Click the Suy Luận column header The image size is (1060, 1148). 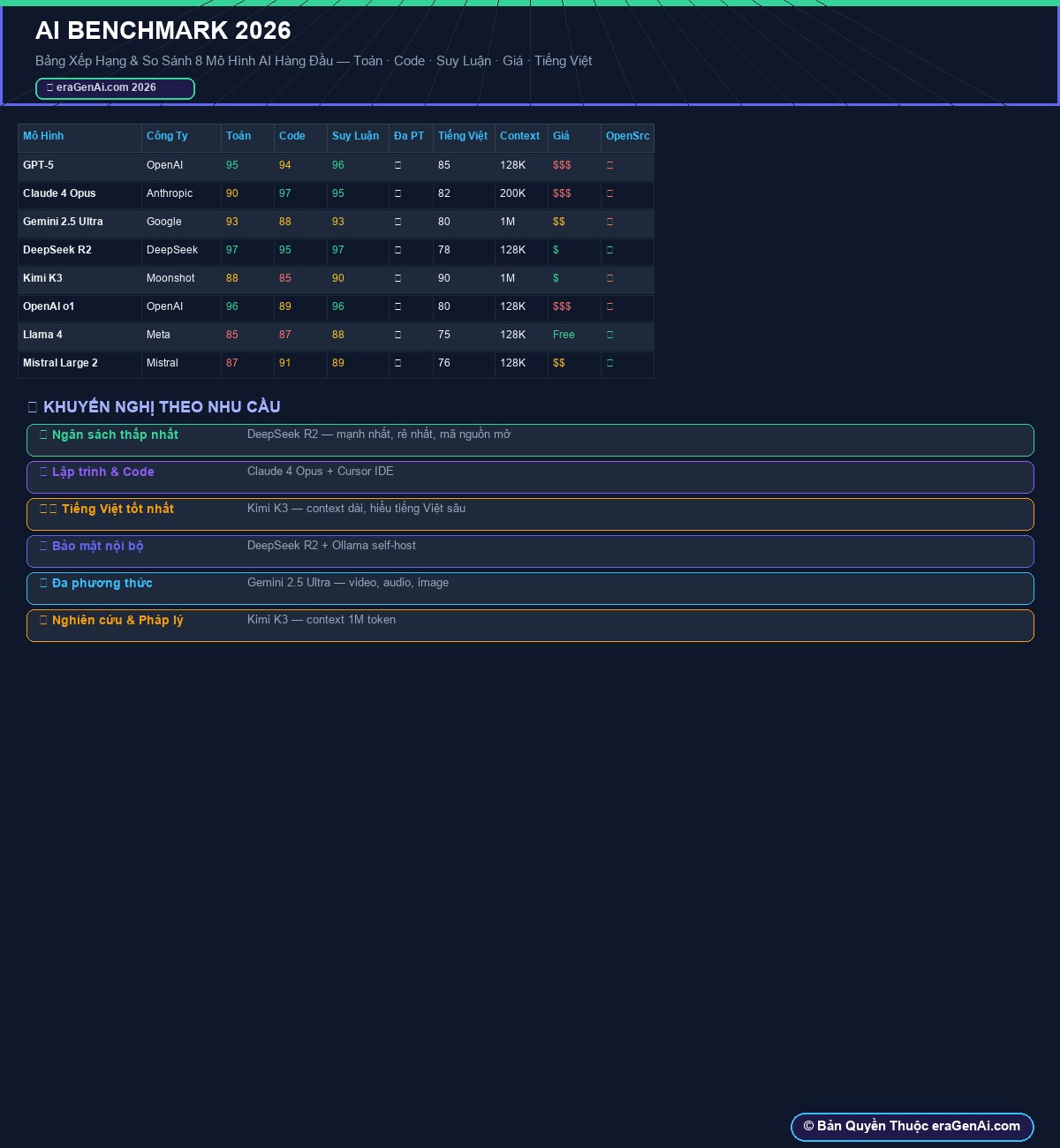pyautogui.click(x=358, y=137)
